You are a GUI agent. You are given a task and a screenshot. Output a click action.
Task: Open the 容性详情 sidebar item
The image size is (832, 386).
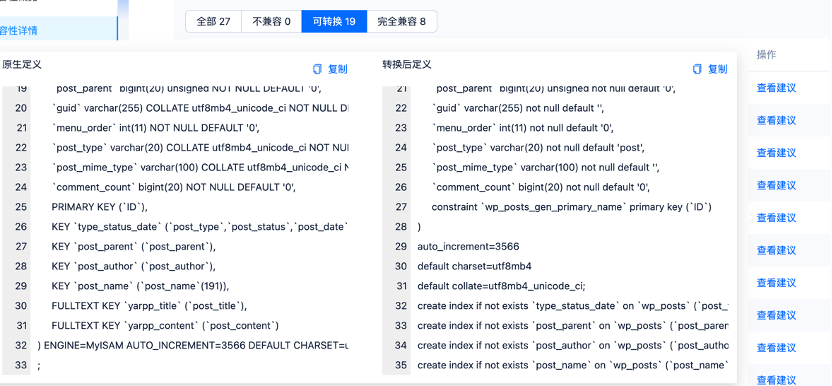tap(58, 30)
